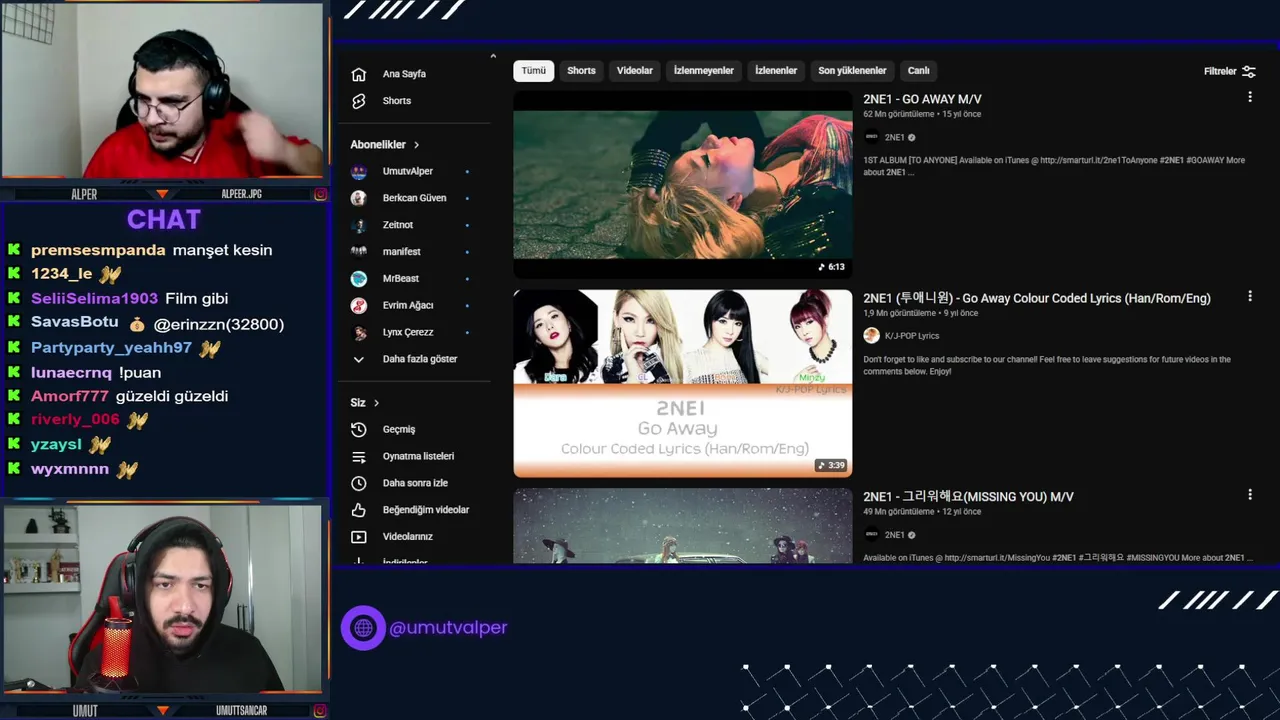
Task: Select the İzlenmeyenler filter chip
Action: point(704,71)
